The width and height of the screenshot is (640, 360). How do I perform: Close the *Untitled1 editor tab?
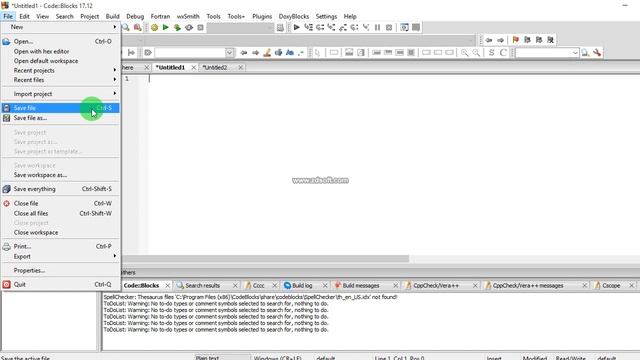[x=194, y=67]
